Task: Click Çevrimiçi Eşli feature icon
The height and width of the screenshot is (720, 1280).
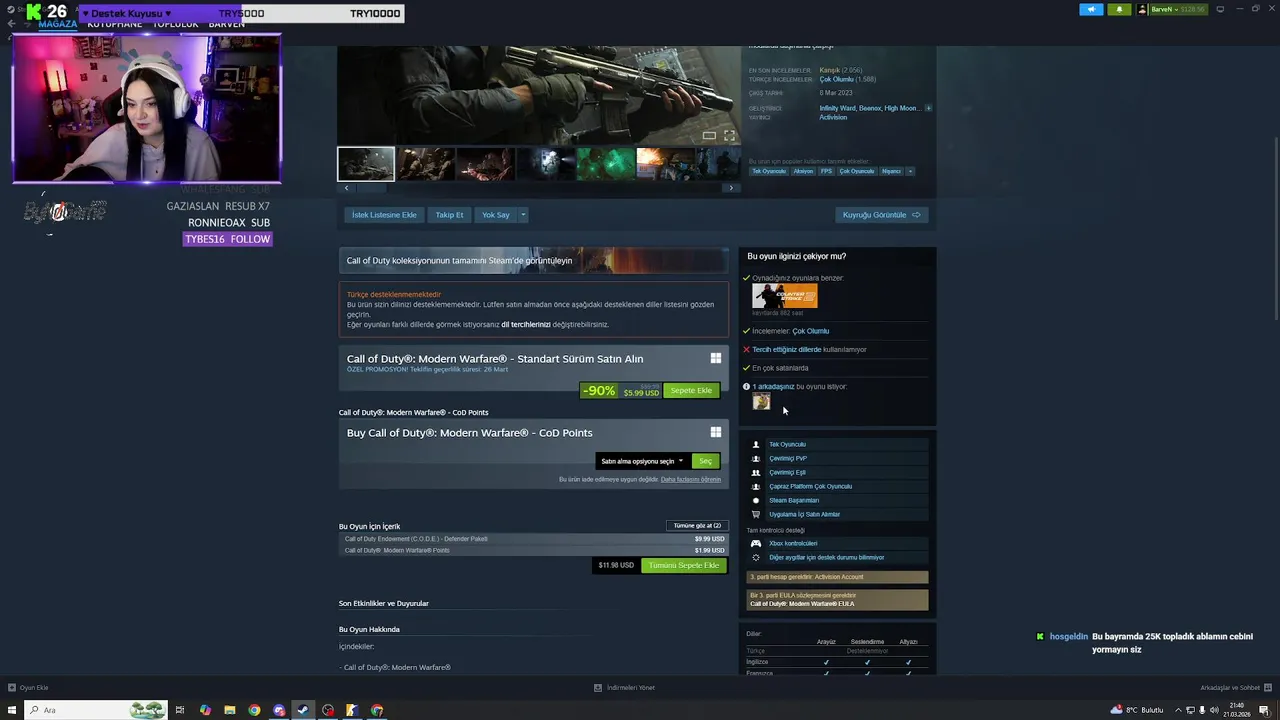Action: pyautogui.click(x=756, y=472)
